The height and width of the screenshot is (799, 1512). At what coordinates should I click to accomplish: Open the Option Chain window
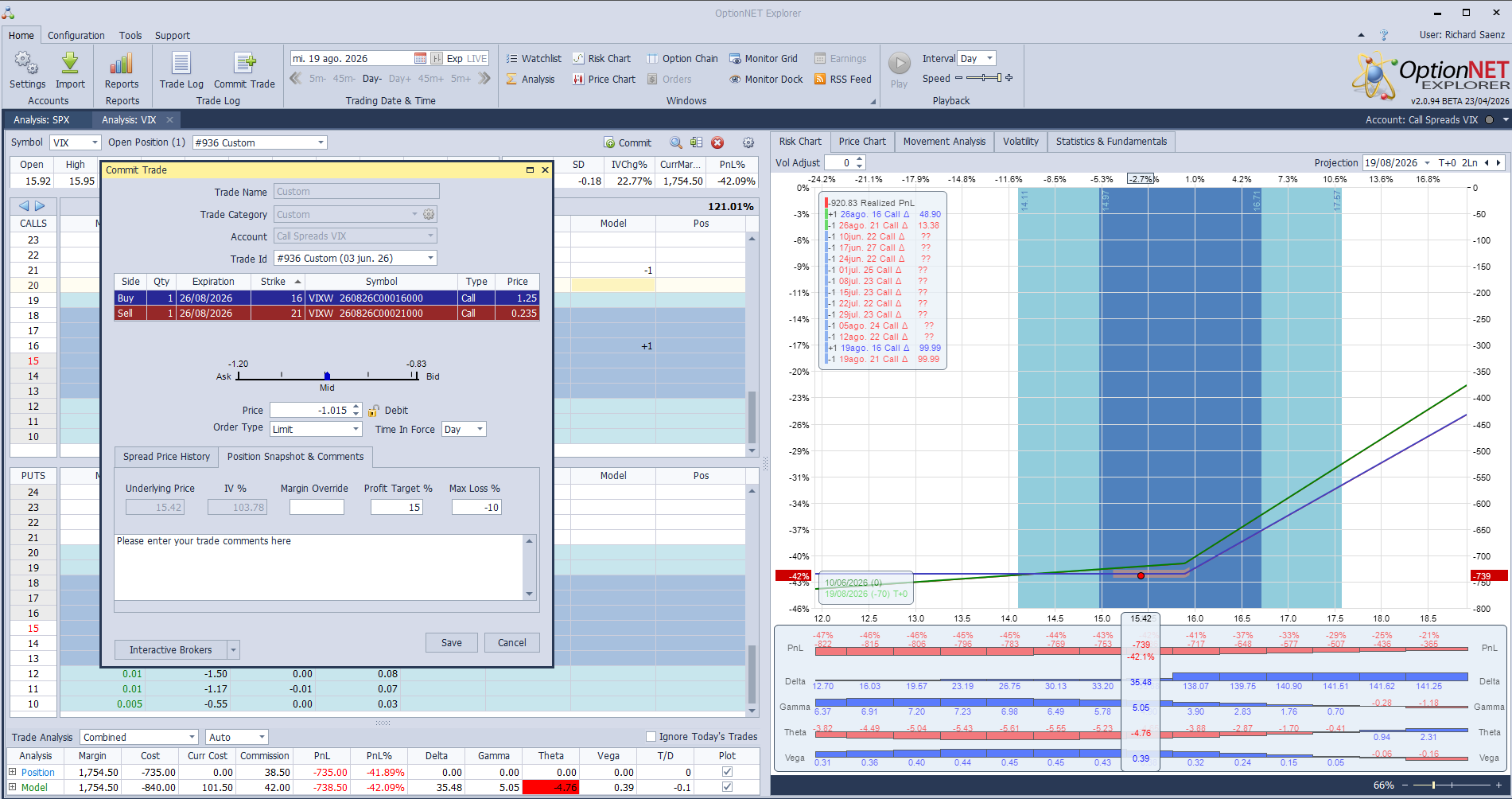(682, 58)
